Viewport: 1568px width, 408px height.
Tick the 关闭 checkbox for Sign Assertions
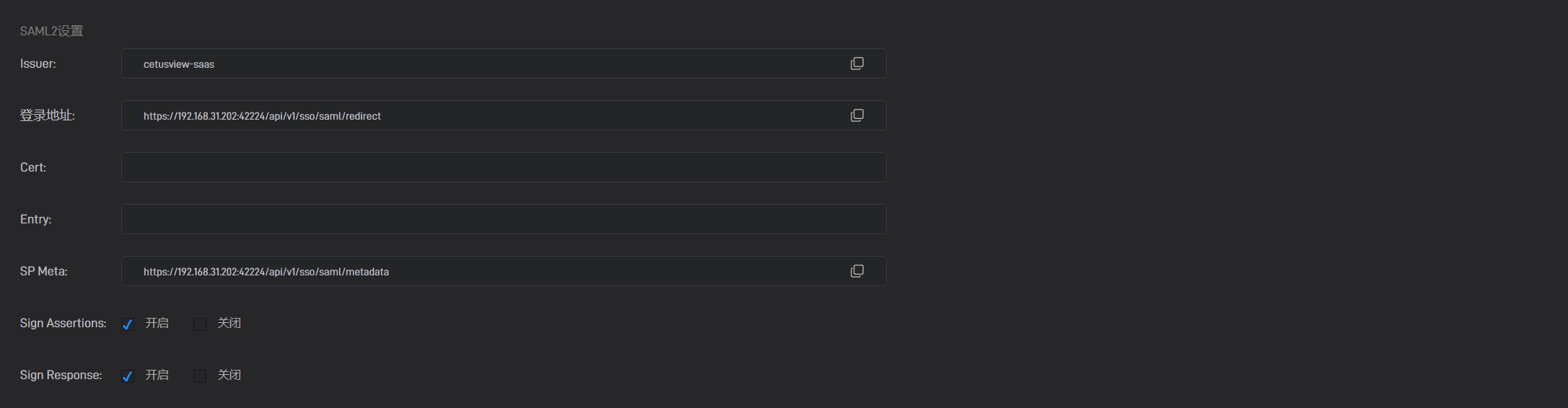(x=200, y=324)
